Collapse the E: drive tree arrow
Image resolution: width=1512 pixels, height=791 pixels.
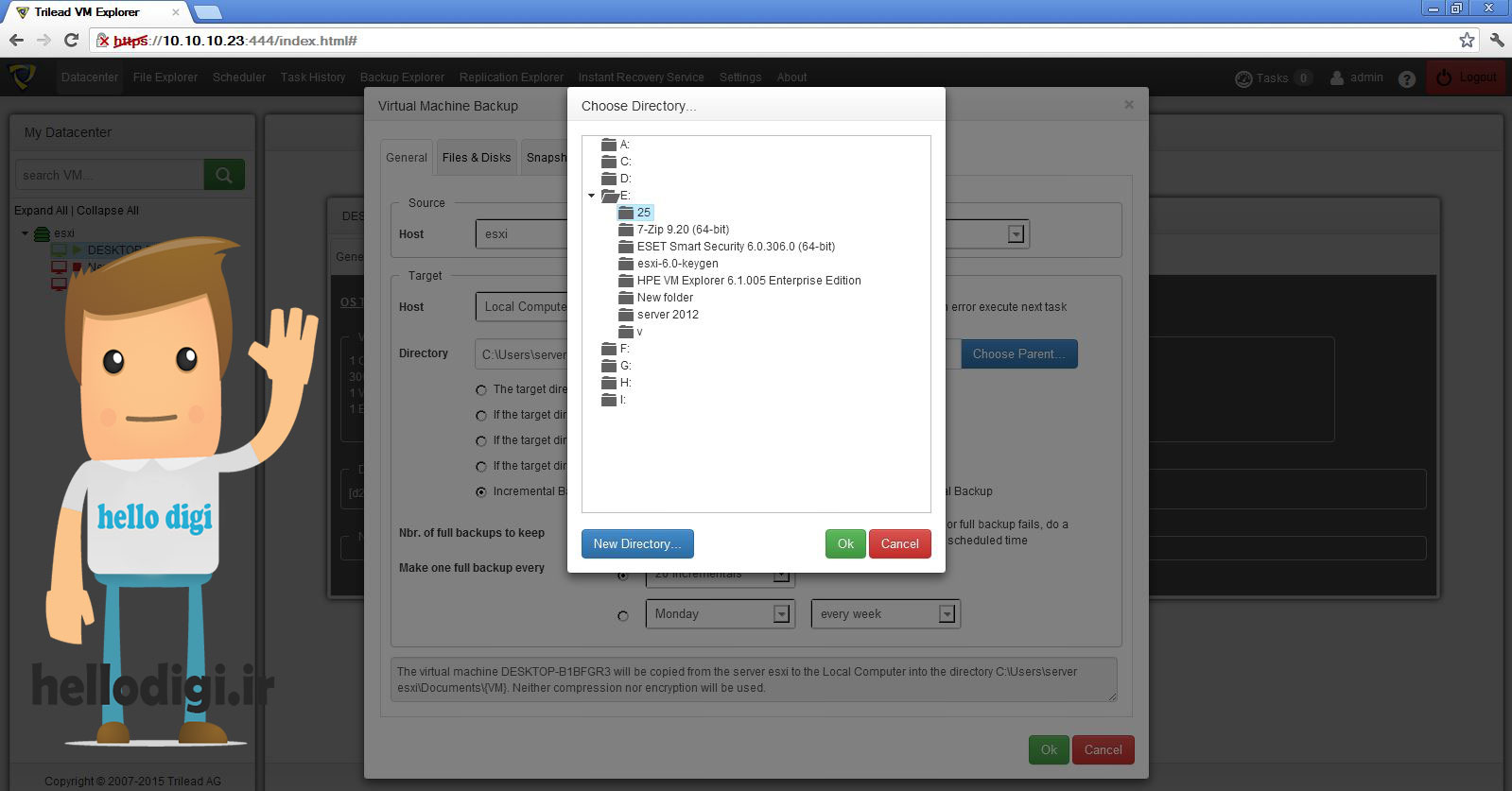[592, 196]
